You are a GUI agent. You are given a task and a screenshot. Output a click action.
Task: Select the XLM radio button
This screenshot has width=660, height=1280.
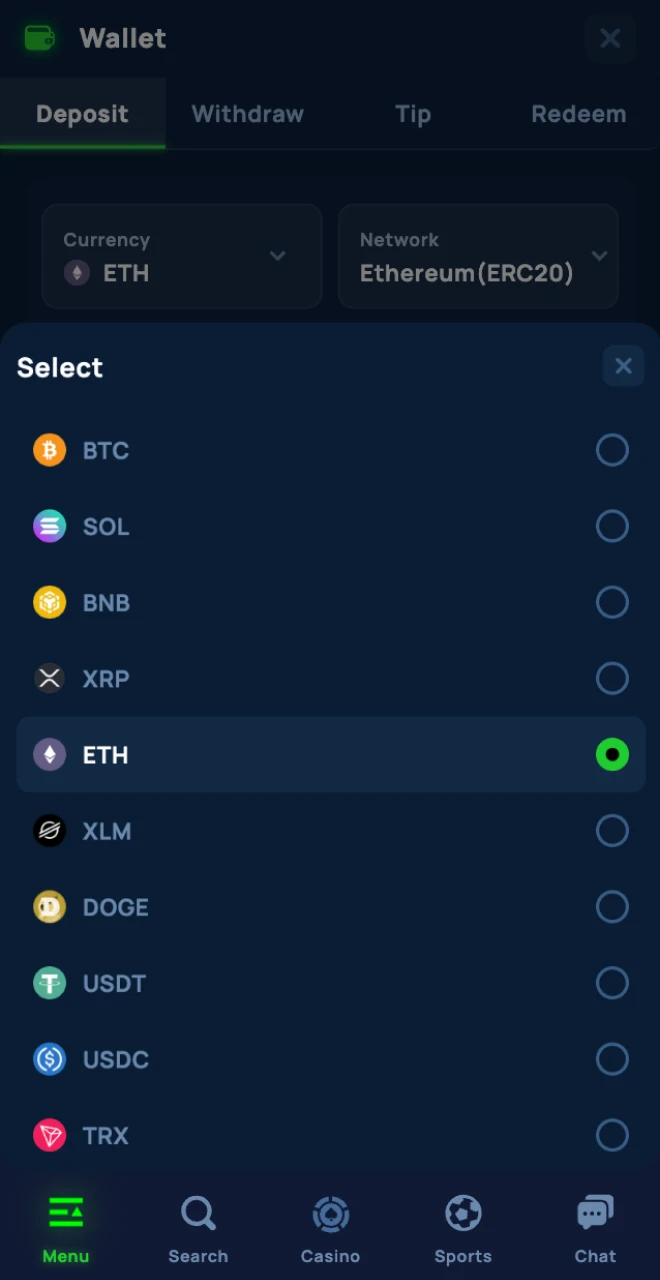coord(612,831)
